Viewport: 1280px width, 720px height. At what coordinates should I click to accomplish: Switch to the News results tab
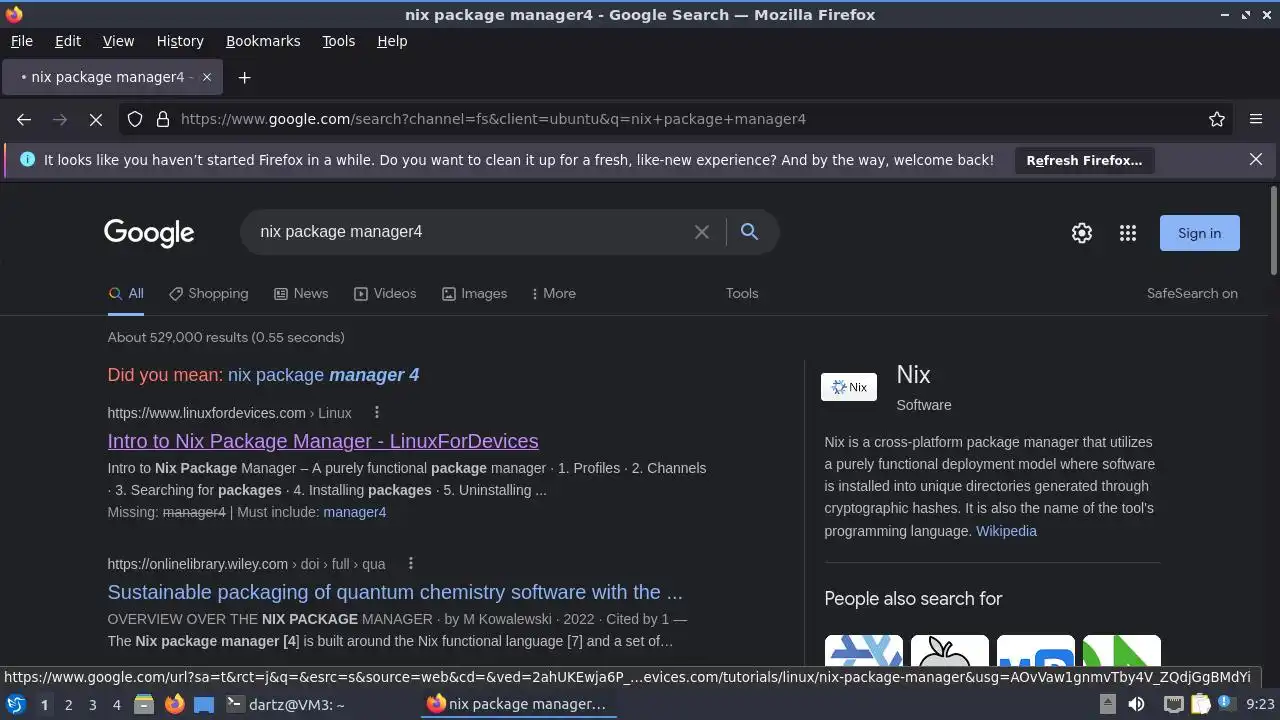[301, 293]
